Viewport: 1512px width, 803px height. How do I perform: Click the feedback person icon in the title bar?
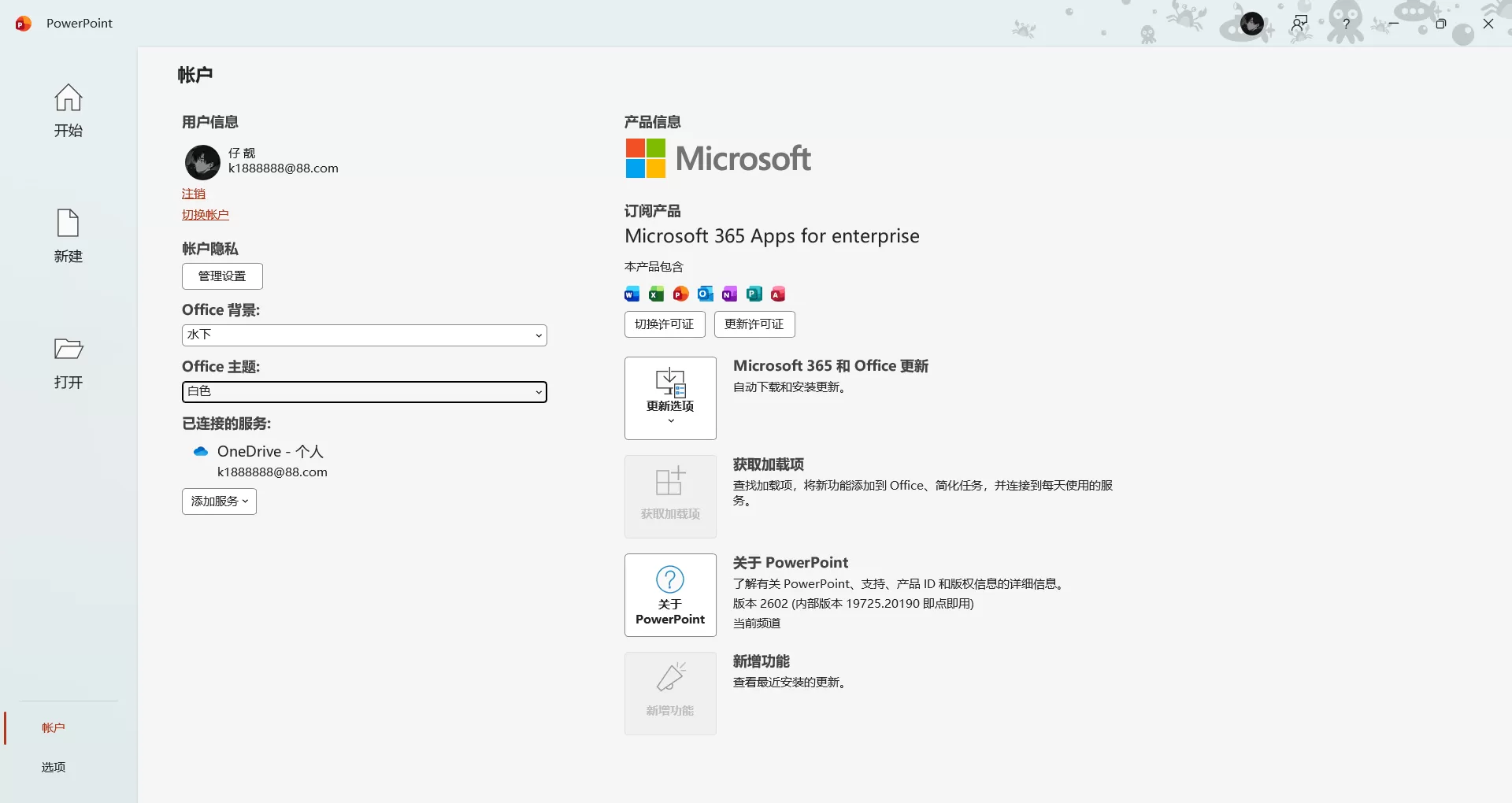[x=1299, y=24]
